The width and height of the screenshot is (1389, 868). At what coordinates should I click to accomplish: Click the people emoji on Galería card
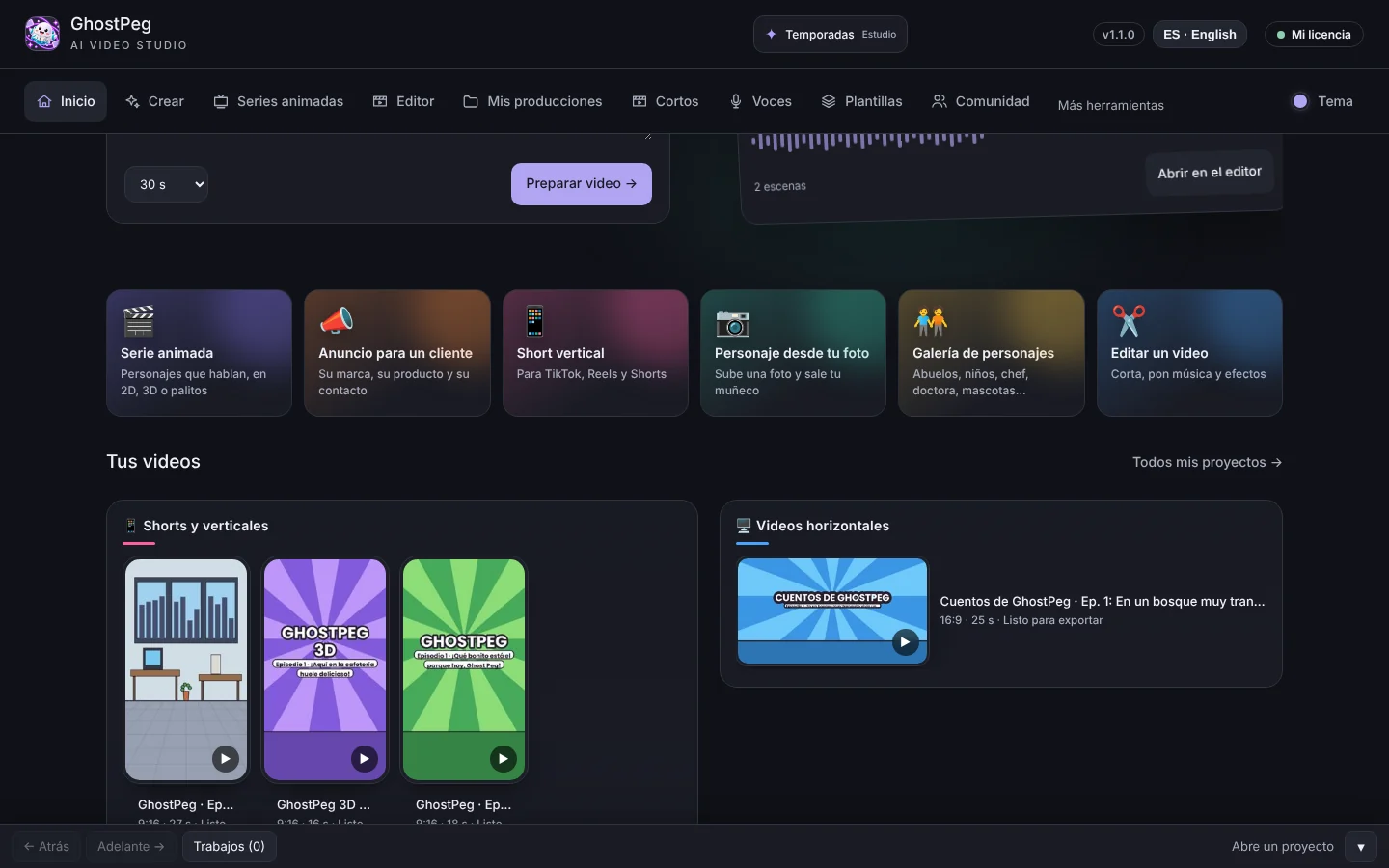931,320
